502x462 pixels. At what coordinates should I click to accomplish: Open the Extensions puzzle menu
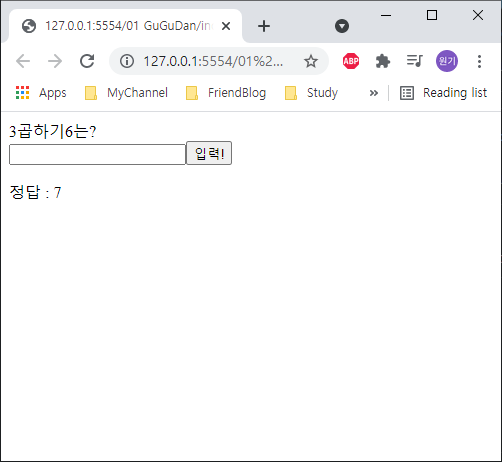(383, 61)
